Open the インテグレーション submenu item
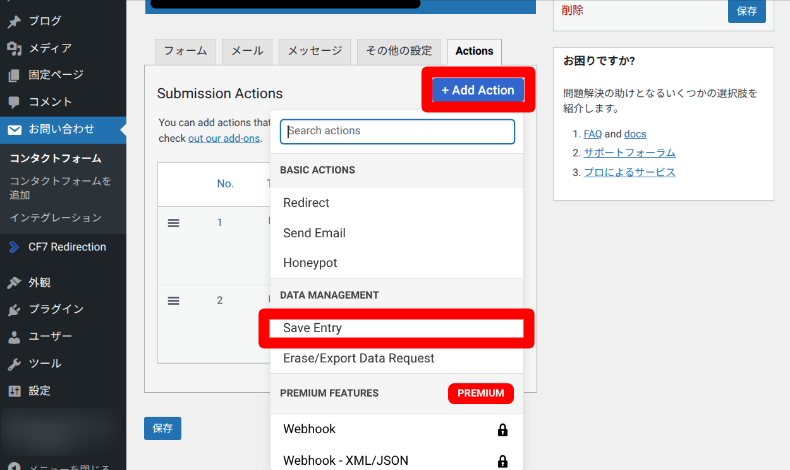 coord(56,218)
